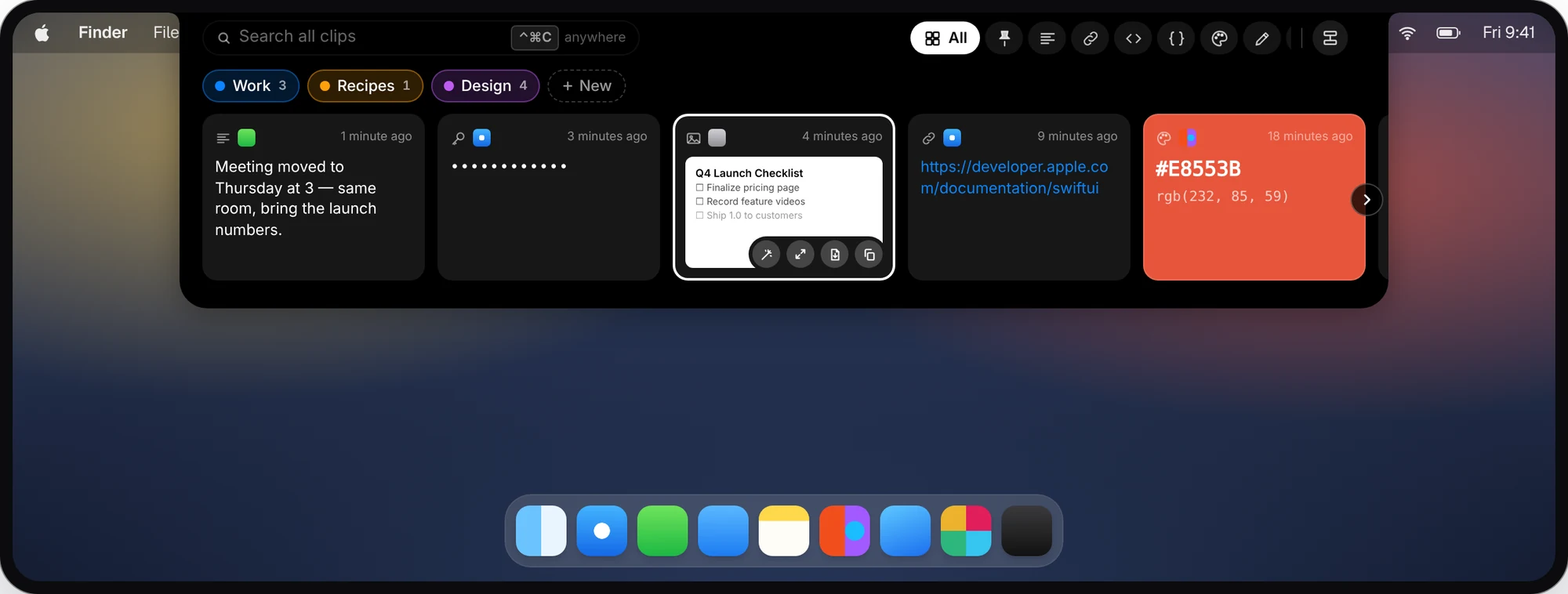This screenshot has width=1568, height=594.
Task: Click blue source app icon on link clip
Action: [953, 138]
